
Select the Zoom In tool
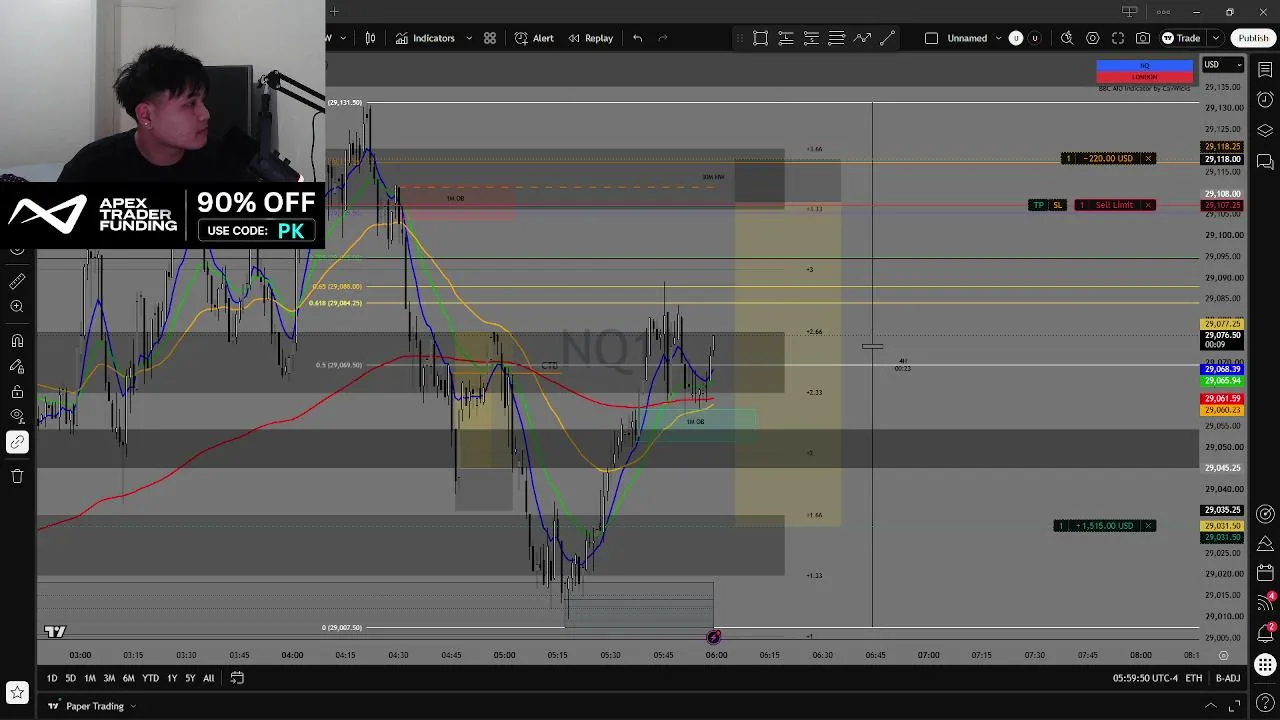click(17, 307)
